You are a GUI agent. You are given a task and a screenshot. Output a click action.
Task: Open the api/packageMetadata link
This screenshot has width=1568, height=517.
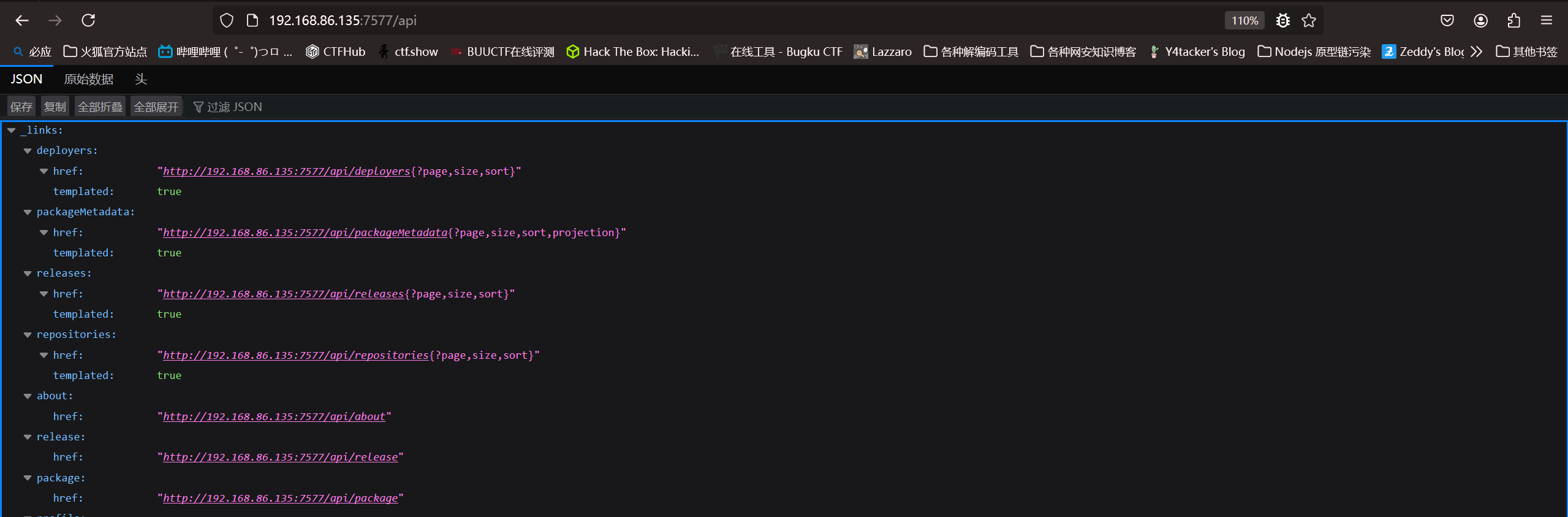pyautogui.click(x=305, y=232)
